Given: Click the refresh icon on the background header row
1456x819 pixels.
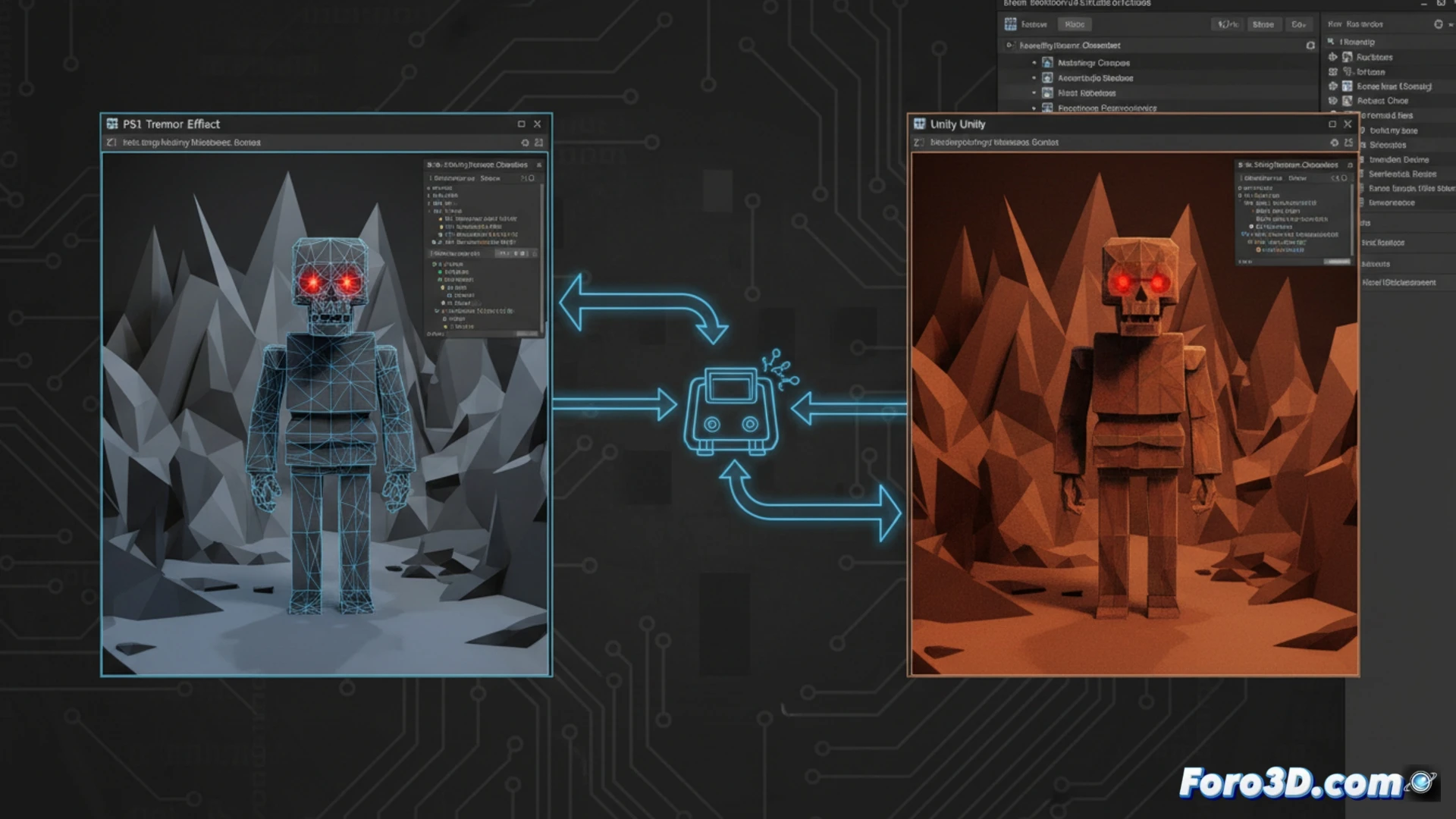Looking at the screenshot, I should (1310, 45).
